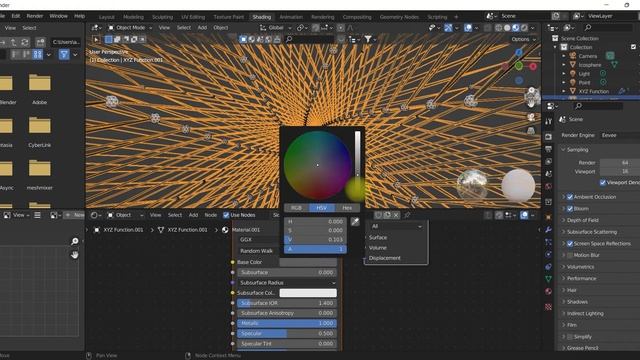Image resolution: width=640 pixels, height=360 pixels.
Task: Expand the Shadows panel
Action: (x=577, y=302)
